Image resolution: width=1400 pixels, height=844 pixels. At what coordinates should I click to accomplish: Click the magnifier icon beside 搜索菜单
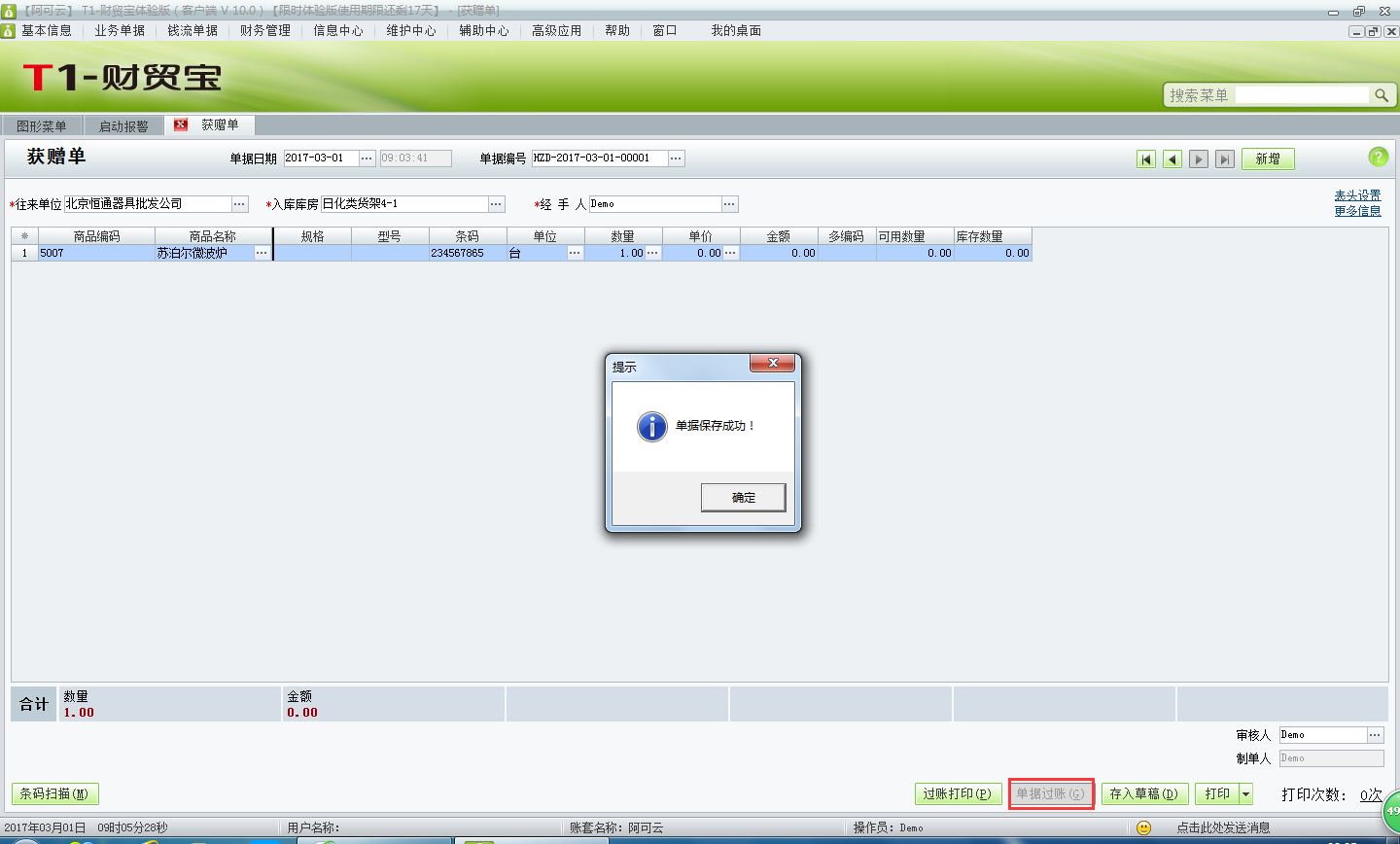click(x=1382, y=95)
